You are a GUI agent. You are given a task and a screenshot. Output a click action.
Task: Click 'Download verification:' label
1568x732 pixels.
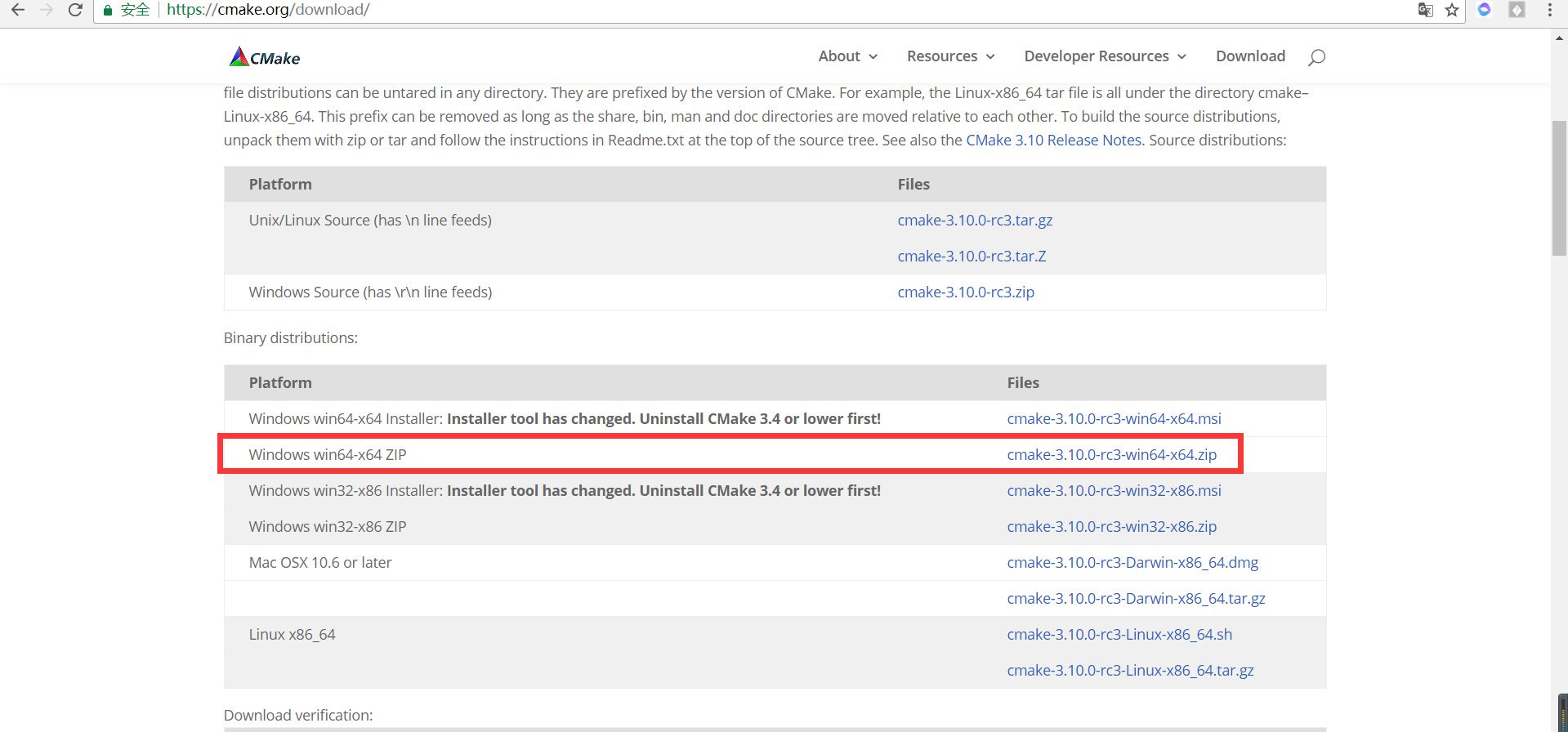[x=298, y=716]
